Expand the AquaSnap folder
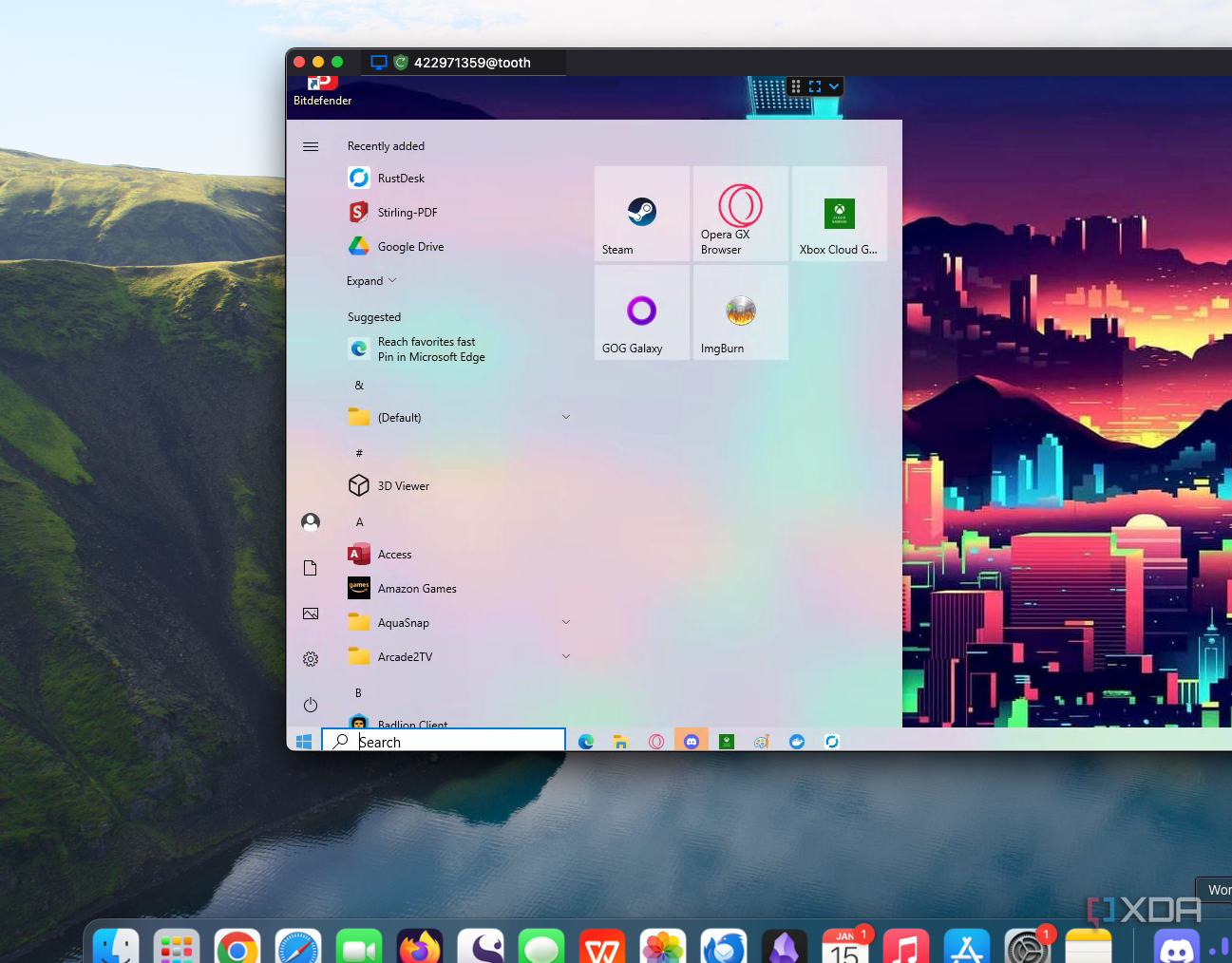Screen dimensions: 1232x963 pyautogui.click(x=460, y=623)
